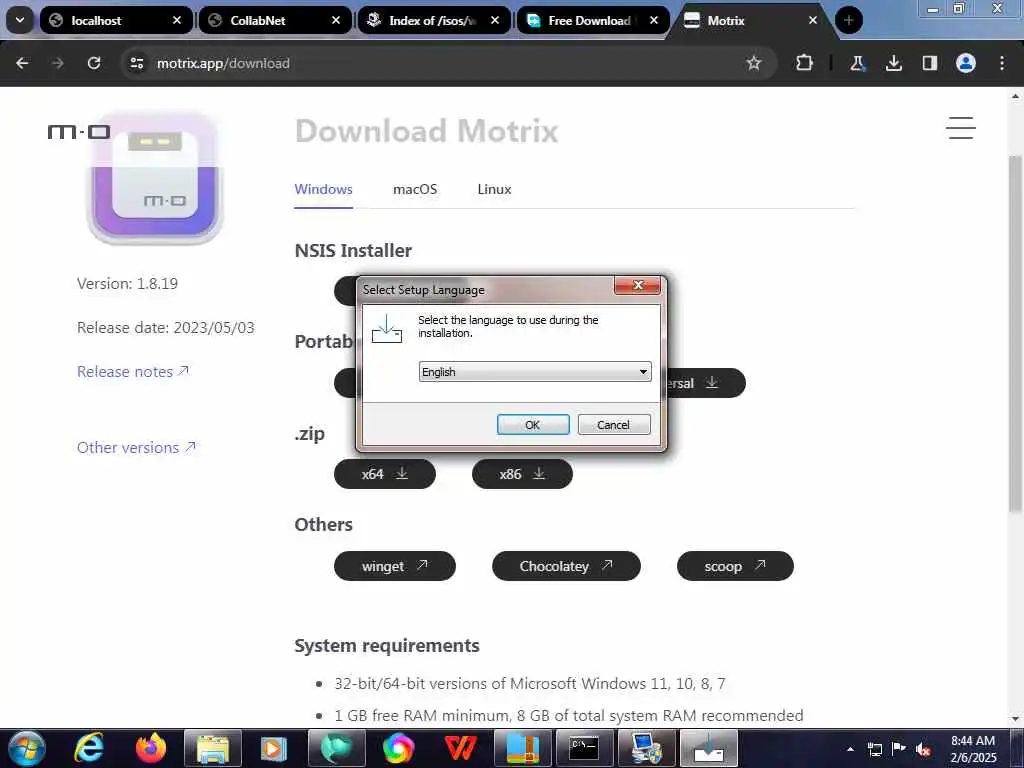This screenshot has height=768, width=1024.
Task: Open the English language dropdown
Action: [x=535, y=372]
